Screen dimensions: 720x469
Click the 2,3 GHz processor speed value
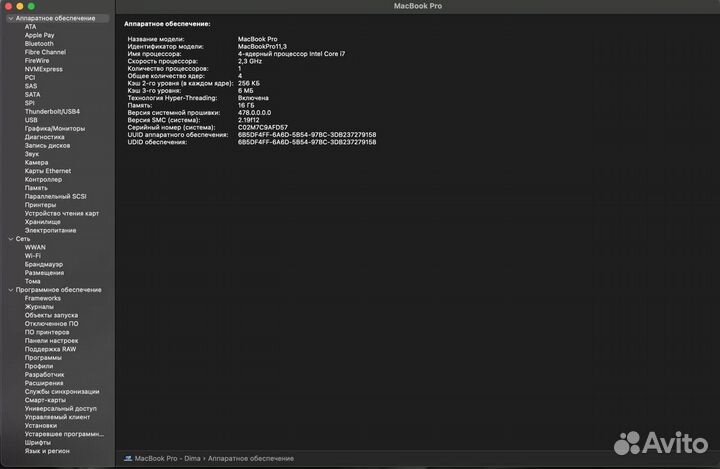pos(250,62)
